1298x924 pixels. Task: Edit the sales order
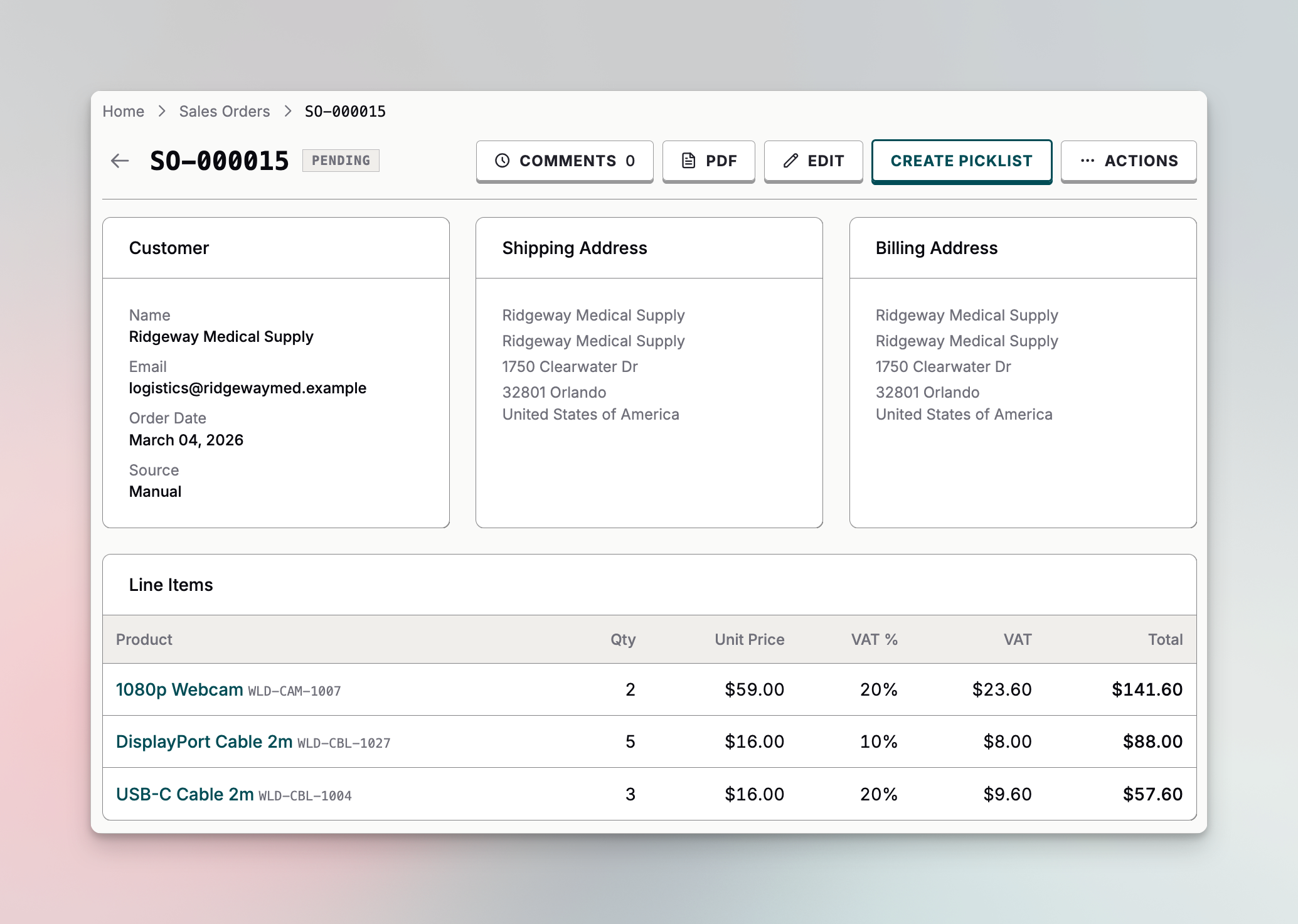(813, 161)
